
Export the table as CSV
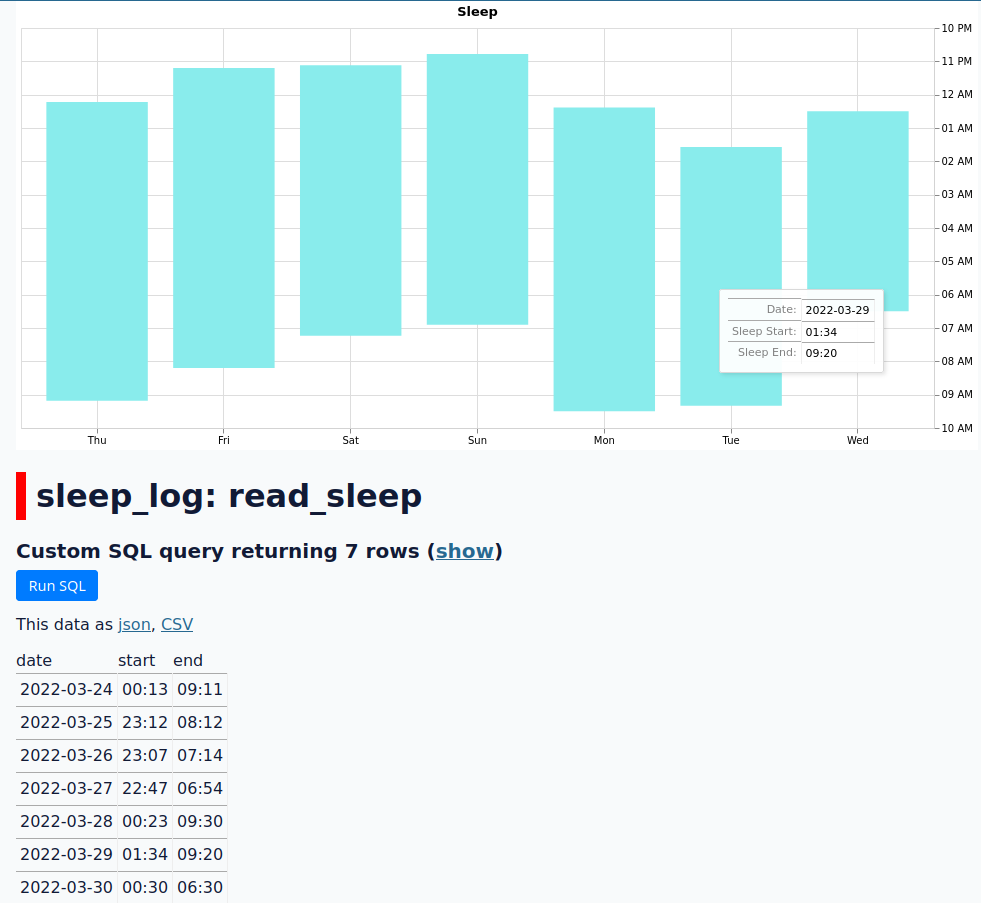[177, 624]
